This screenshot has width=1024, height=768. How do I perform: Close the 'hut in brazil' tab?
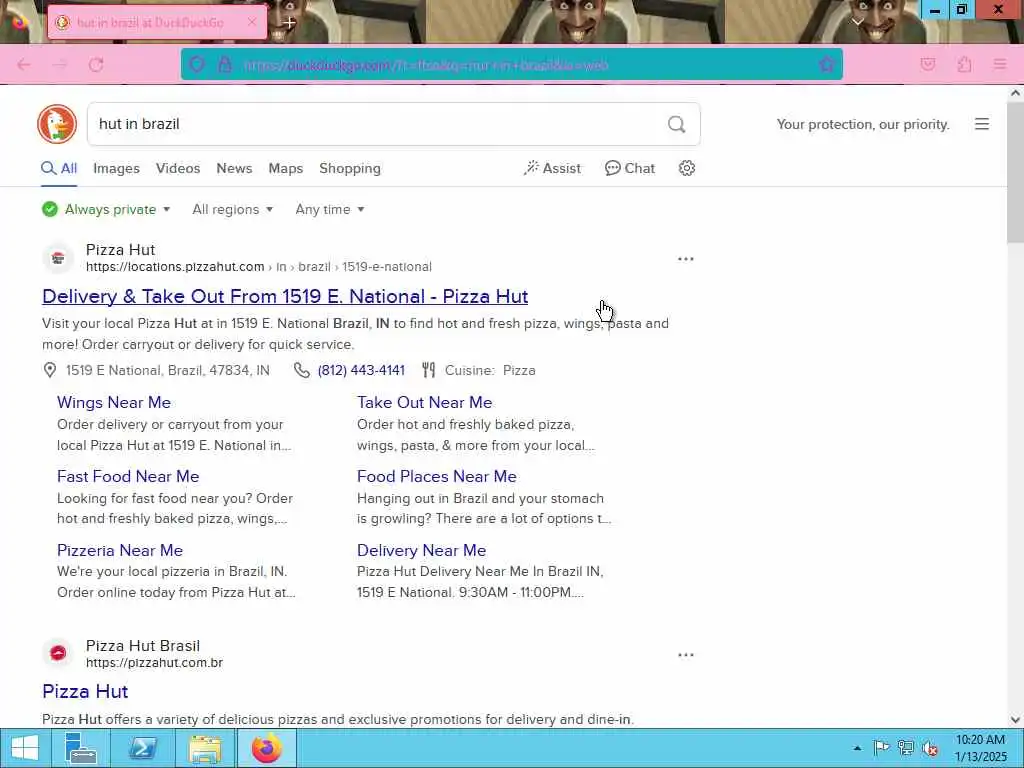coord(252,22)
